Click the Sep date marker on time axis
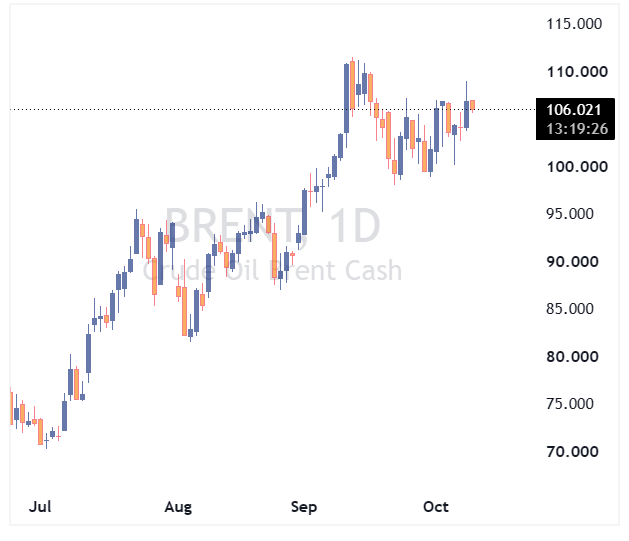 (x=304, y=507)
